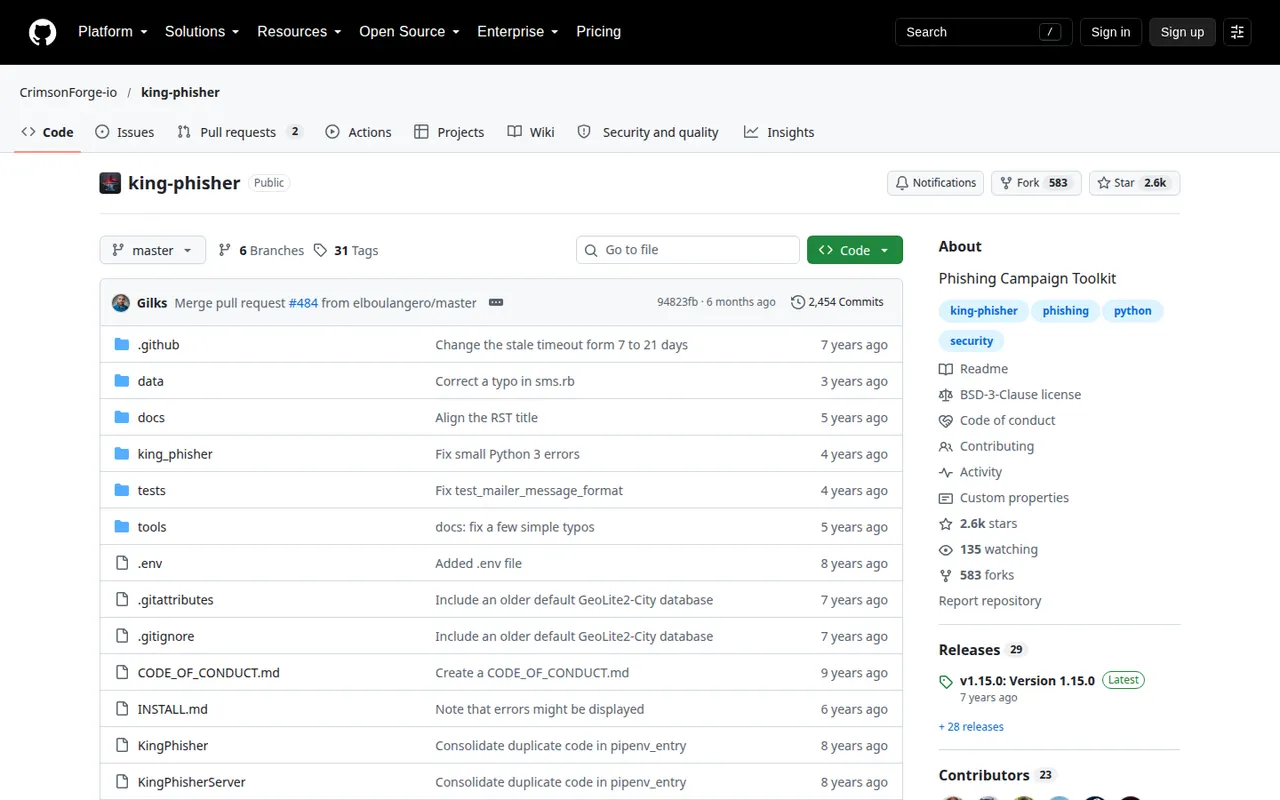This screenshot has width=1280, height=800.
Task: Open the Actions tab
Action: pyautogui.click(x=358, y=132)
